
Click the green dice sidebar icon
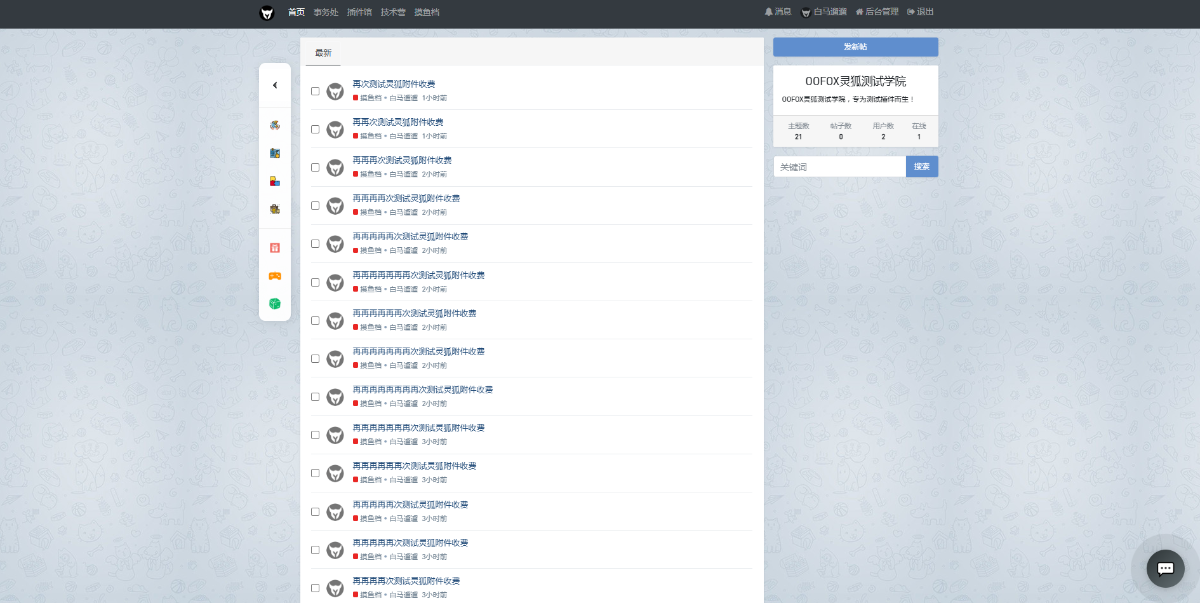pos(275,304)
